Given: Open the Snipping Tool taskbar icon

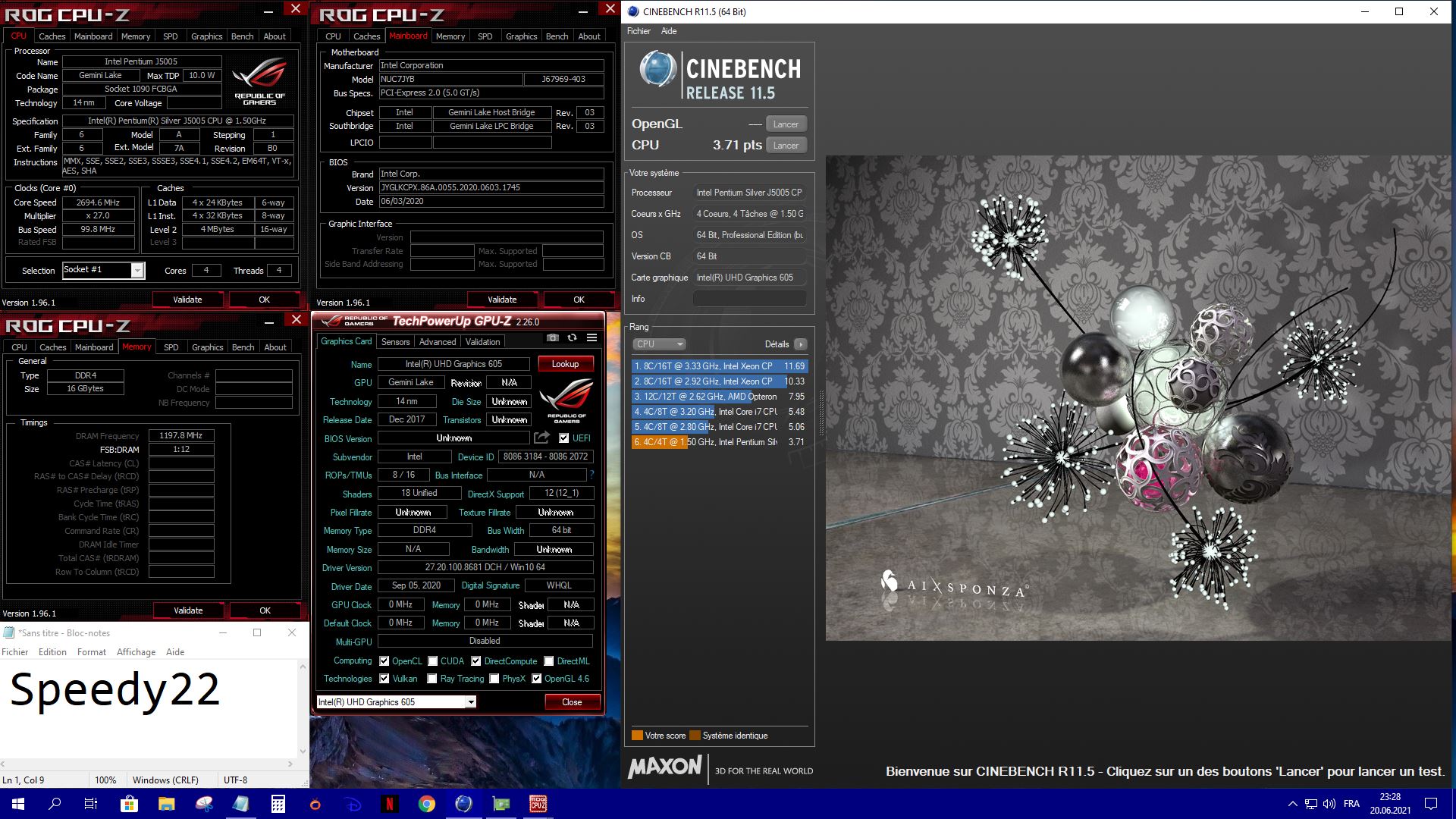Looking at the screenshot, I should (x=203, y=804).
